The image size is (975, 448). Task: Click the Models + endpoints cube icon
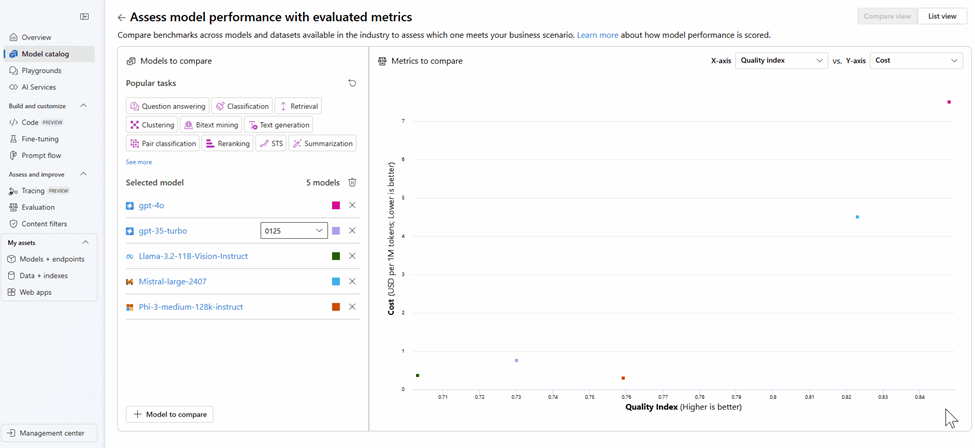[x=12, y=259]
